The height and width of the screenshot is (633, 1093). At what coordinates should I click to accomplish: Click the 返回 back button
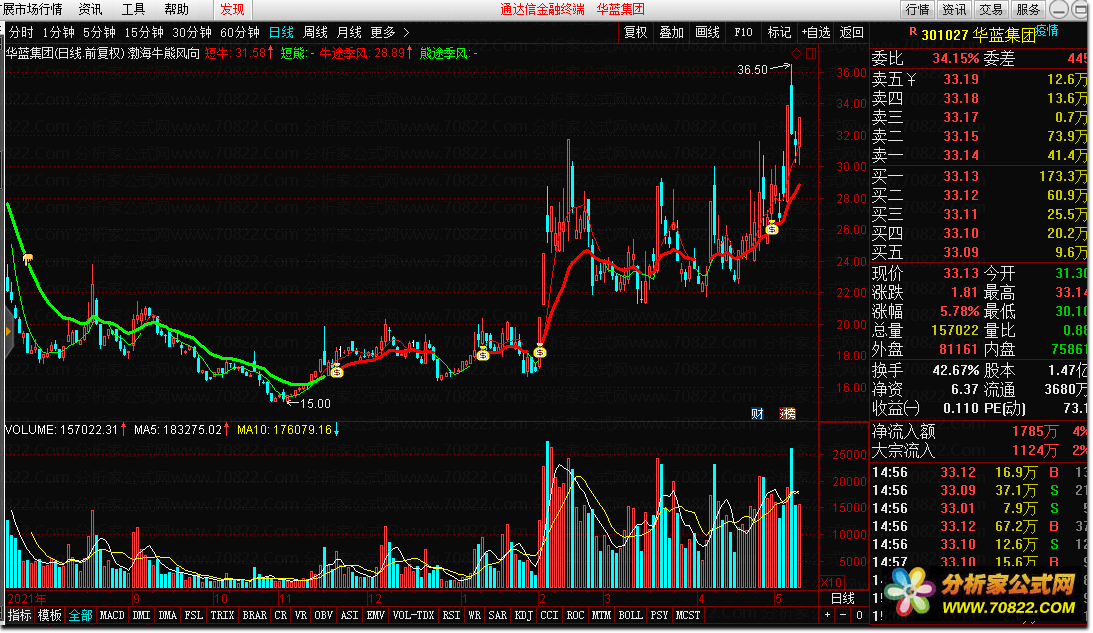coord(851,32)
